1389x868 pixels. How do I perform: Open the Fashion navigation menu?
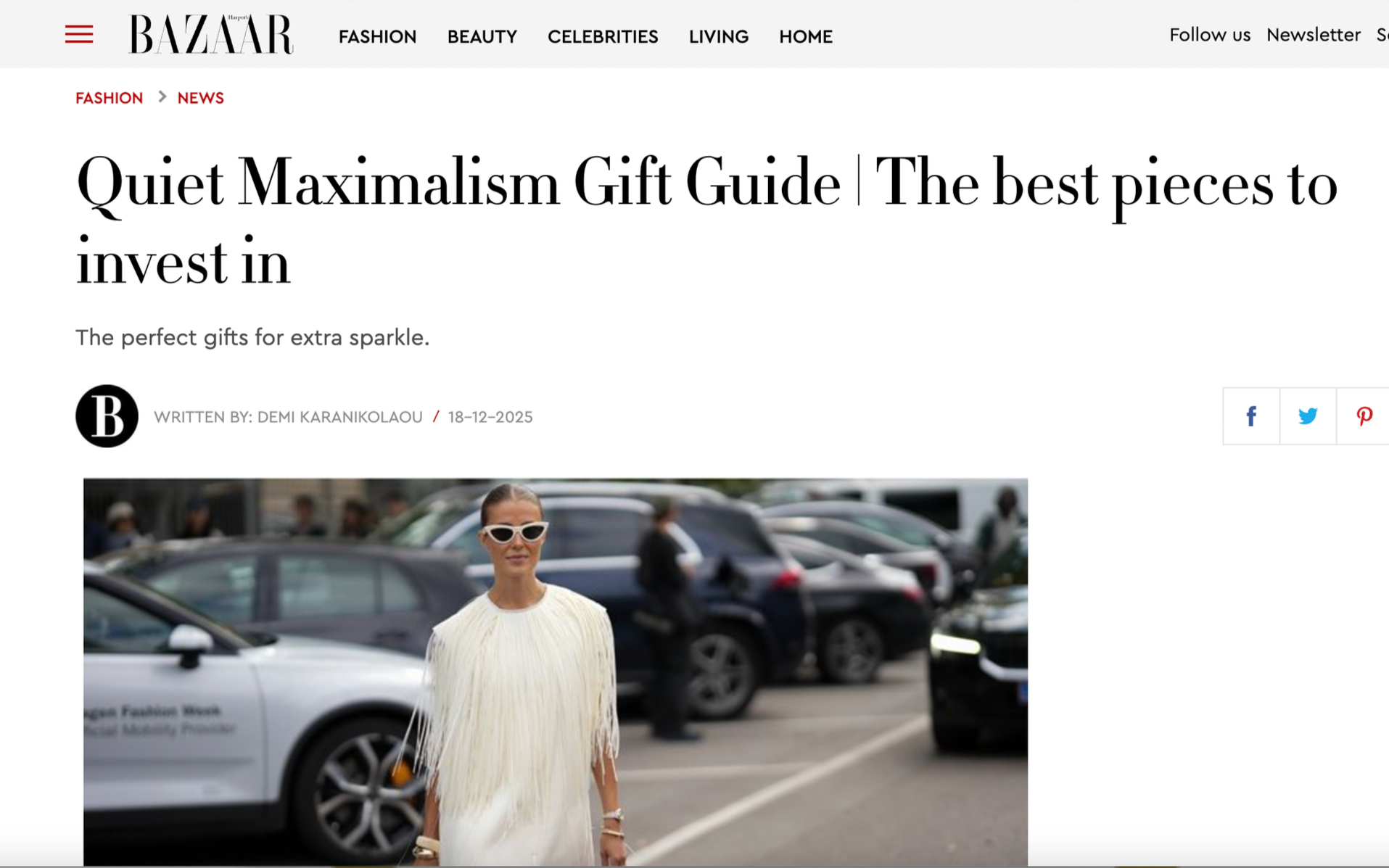(x=377, y=36)
